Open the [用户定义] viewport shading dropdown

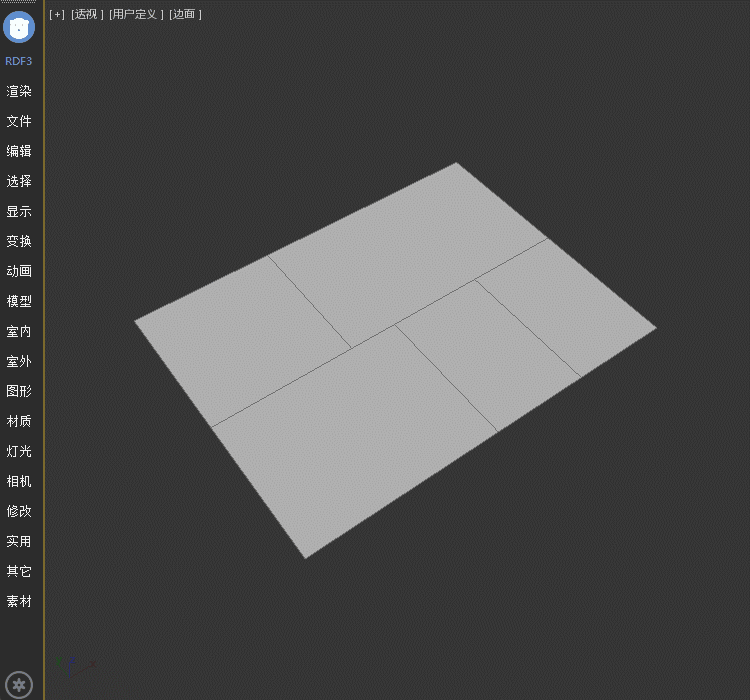pyautogui.click(x=136, y=14)
